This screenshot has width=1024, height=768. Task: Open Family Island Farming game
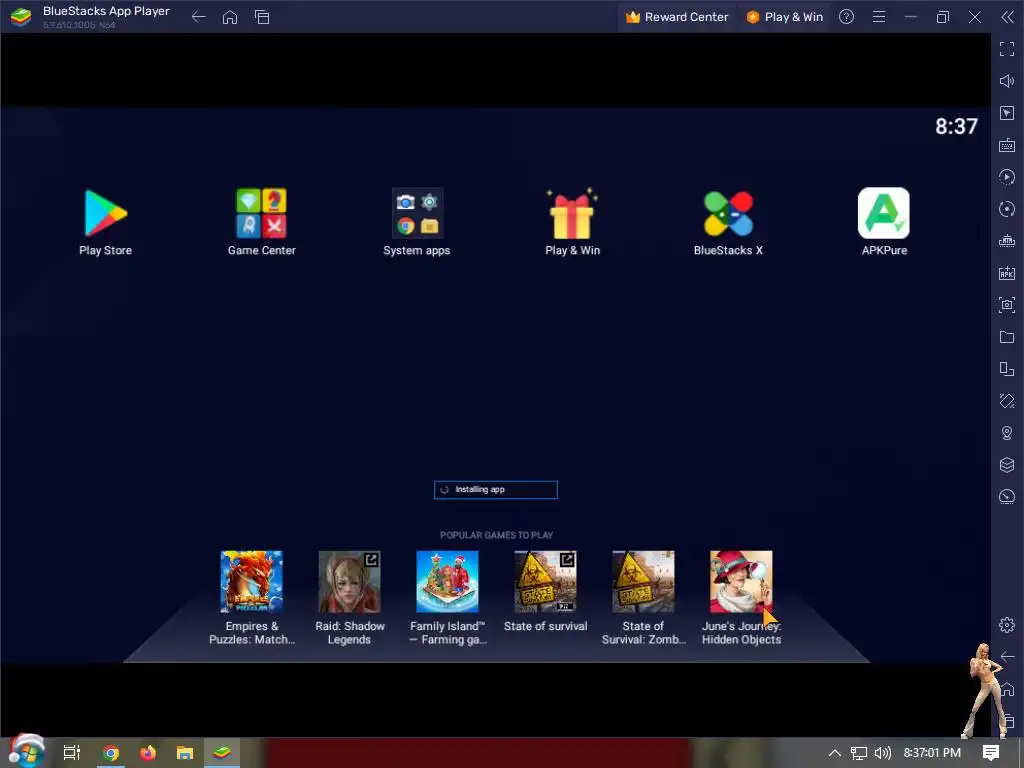point(447,598)
